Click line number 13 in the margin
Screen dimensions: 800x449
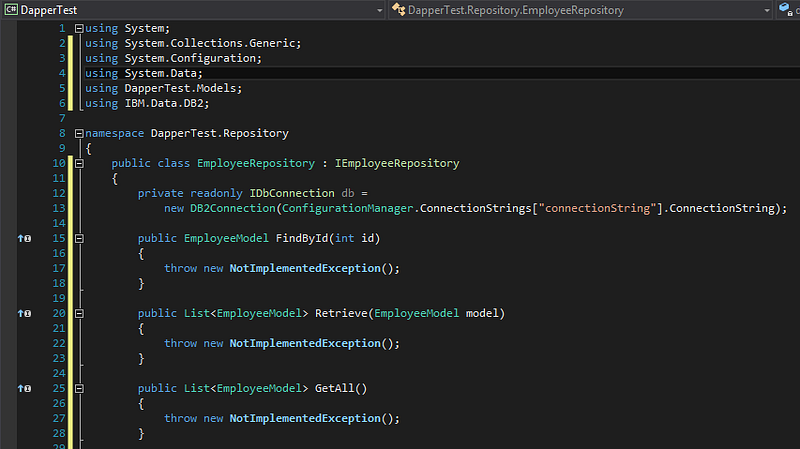60,208
